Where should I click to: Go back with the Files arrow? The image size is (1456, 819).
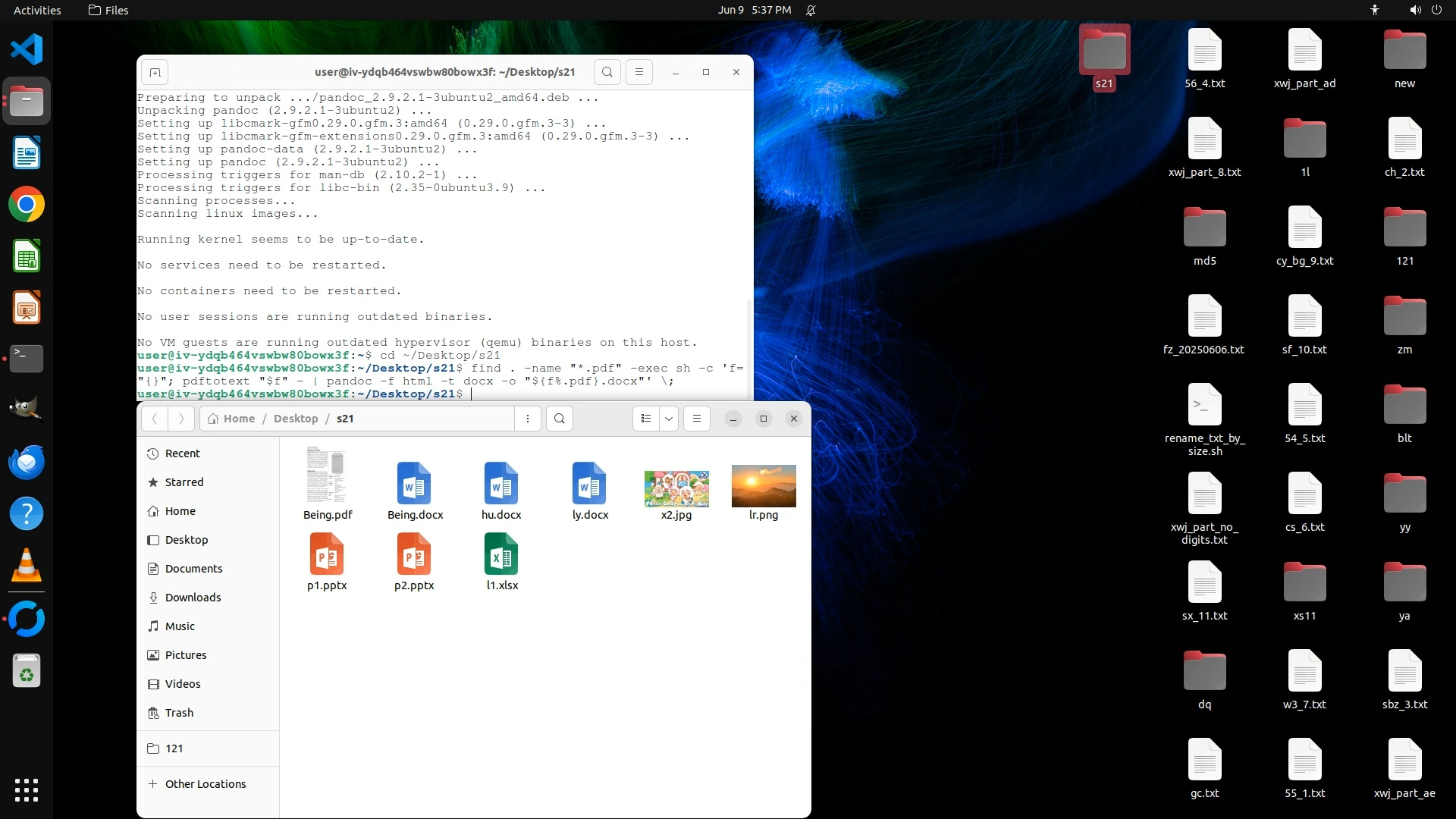[x=154, y=419]
